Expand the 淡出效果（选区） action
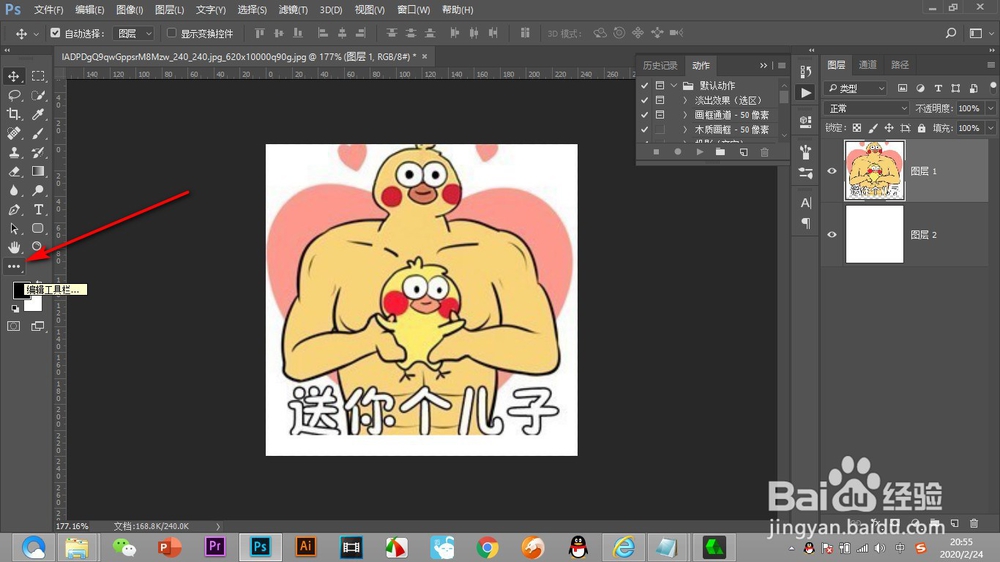 [x=685, y=100]
